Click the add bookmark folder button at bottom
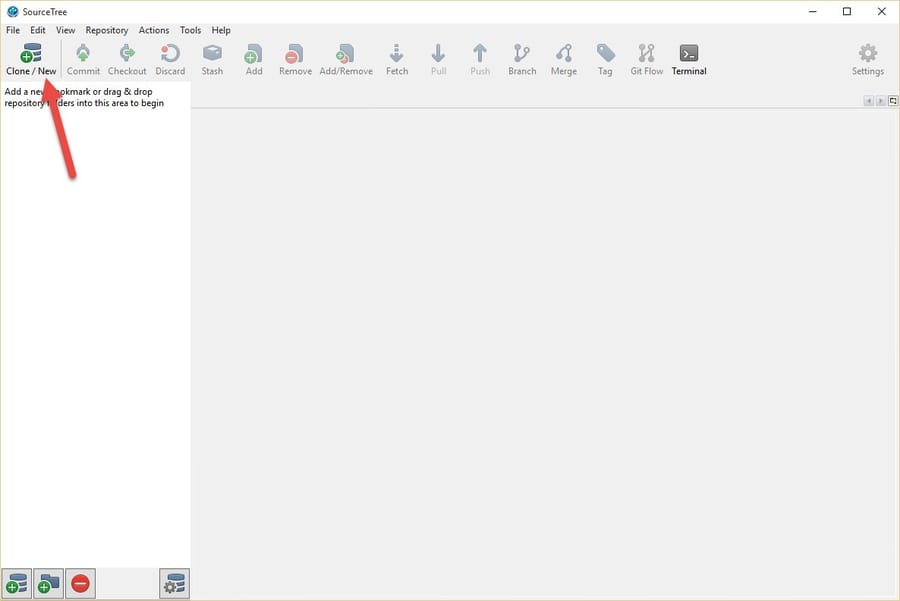This screenshot has height=601, width=900. click(49, 584)
